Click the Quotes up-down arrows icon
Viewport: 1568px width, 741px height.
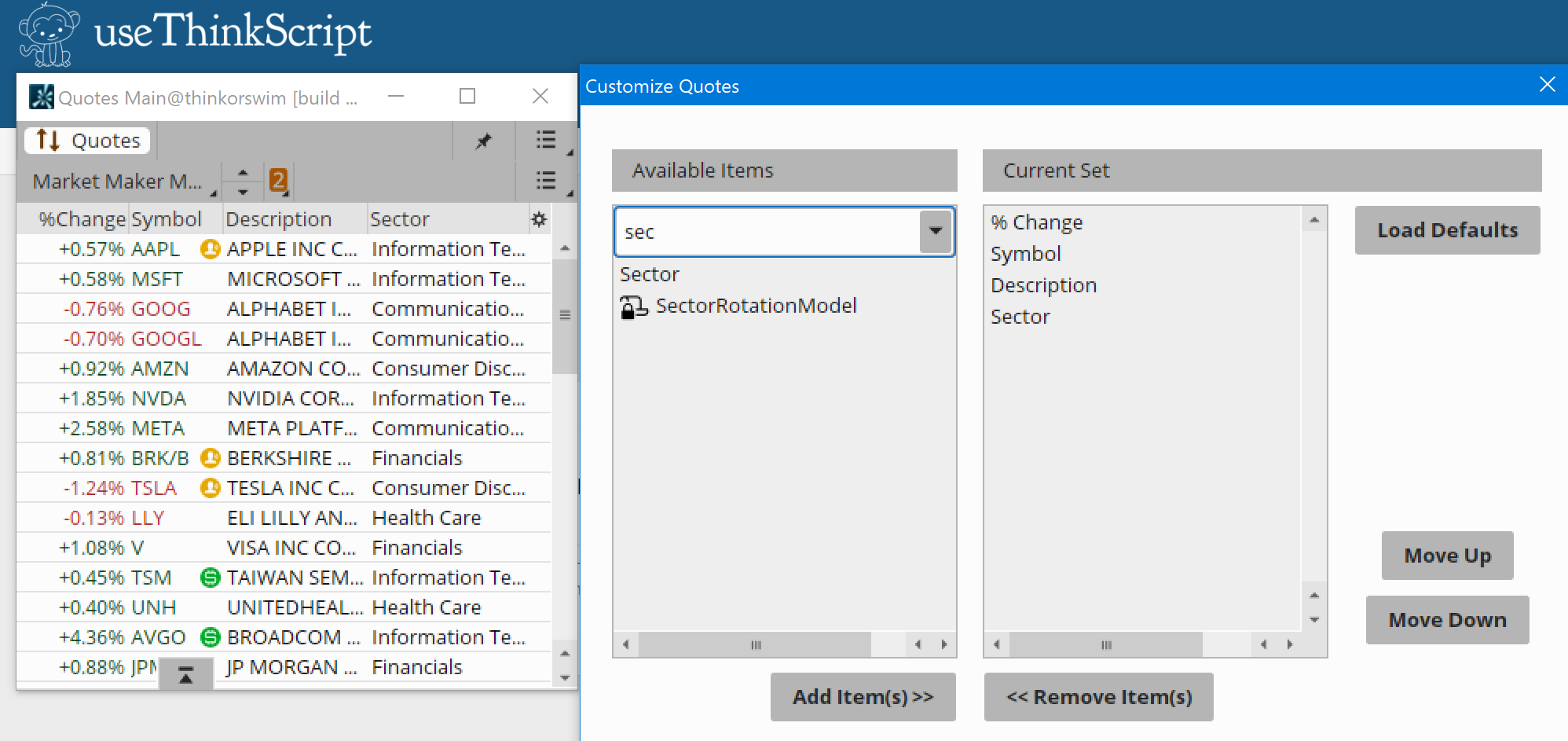pyautogui.click(x=48, y=141)
